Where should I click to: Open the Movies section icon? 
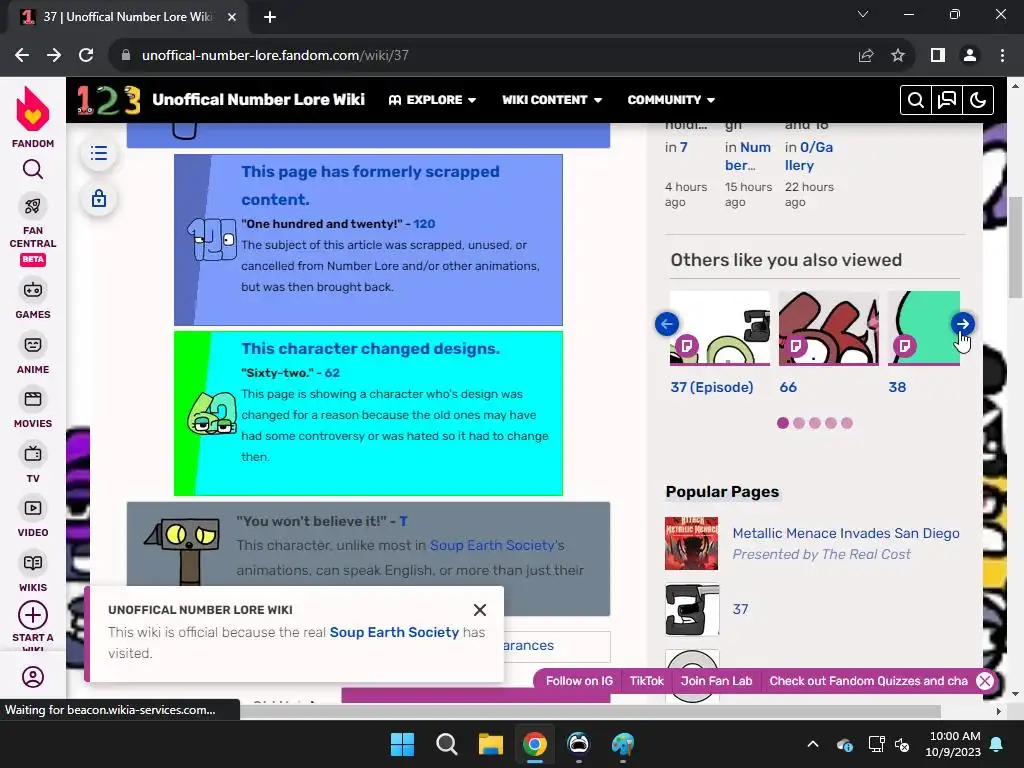point(33,399)
